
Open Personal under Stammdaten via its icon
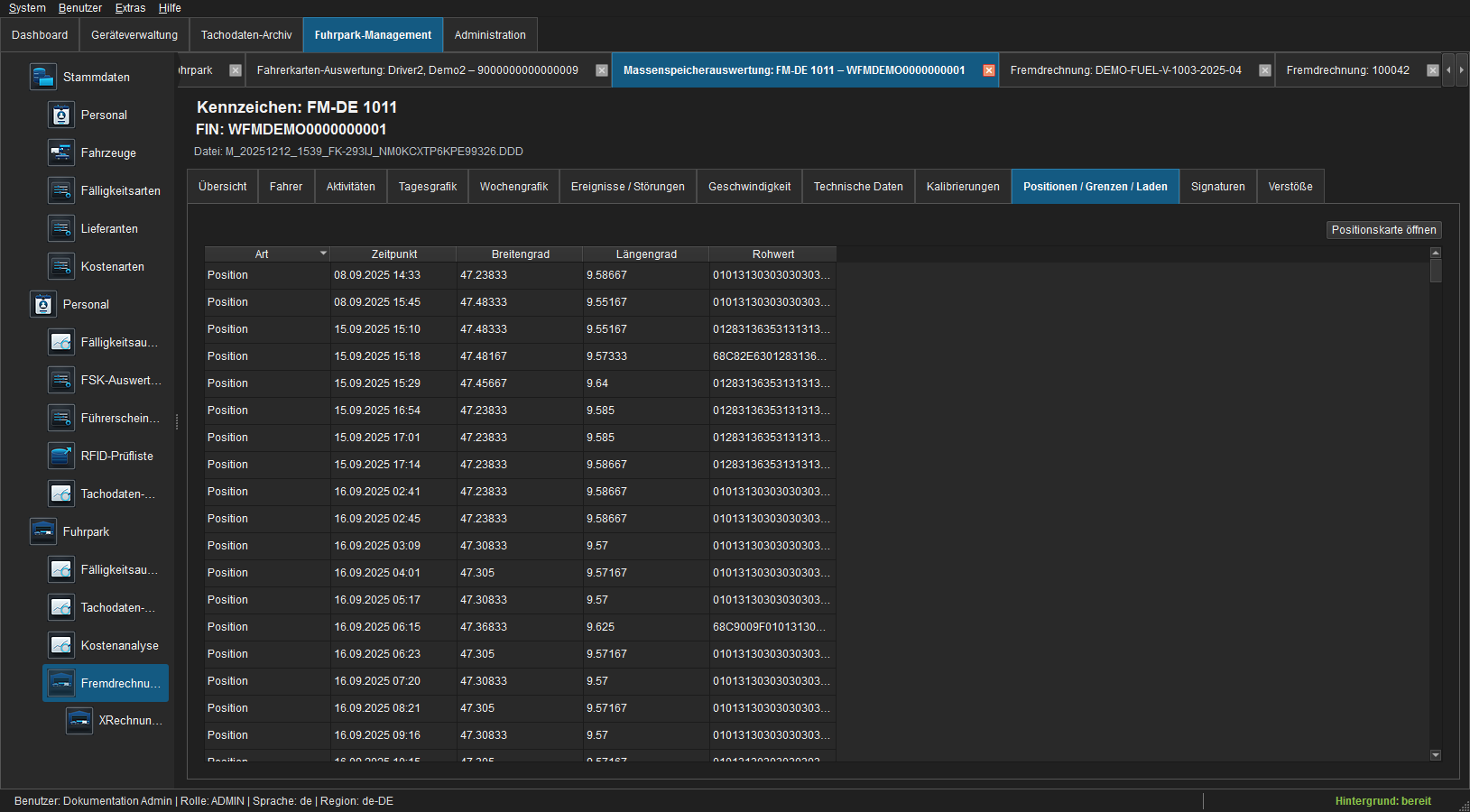pyautogui.click(x=60, y=115)
